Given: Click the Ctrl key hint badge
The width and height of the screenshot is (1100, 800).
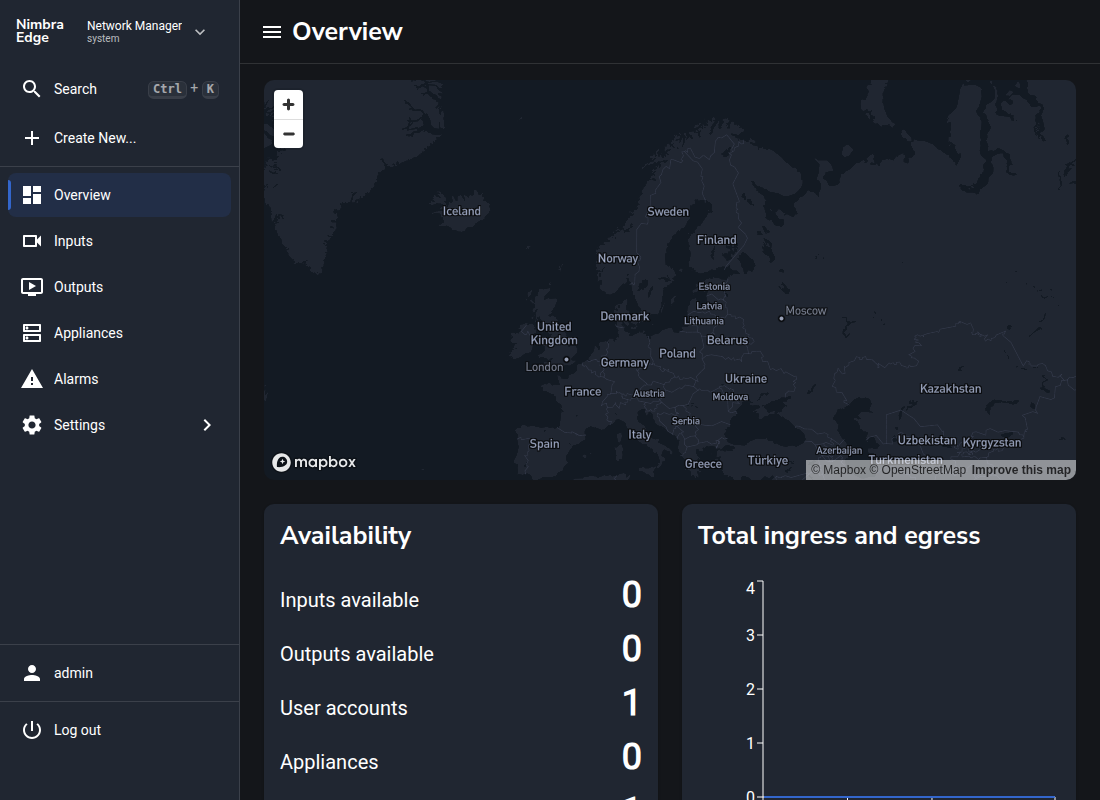Looking at the screenshot, I should pos(168,88).
